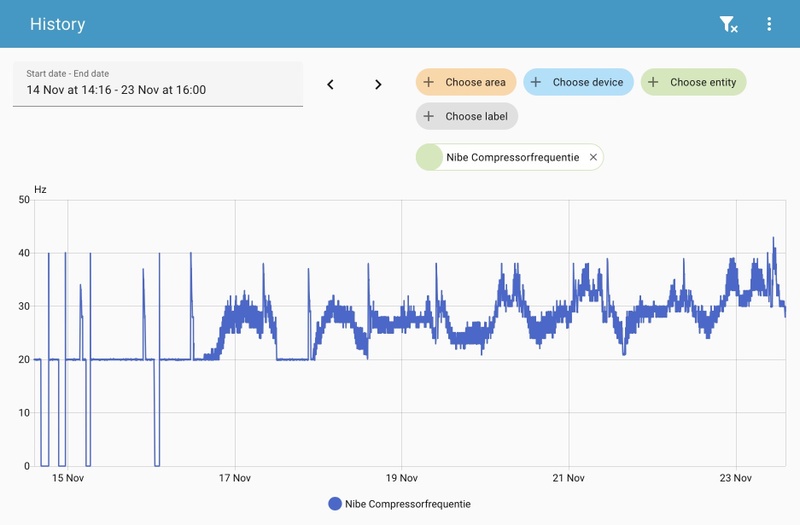Click the plus icon on Choose area

pyautogui.click(x=429, y=82)
